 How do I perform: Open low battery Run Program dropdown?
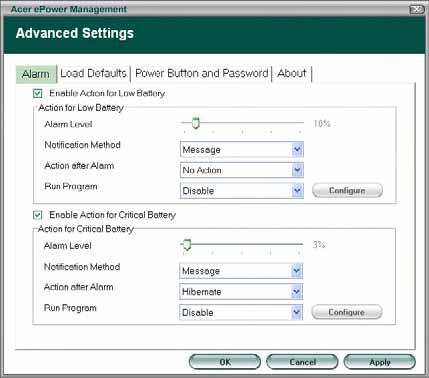(x=242, y=191)
